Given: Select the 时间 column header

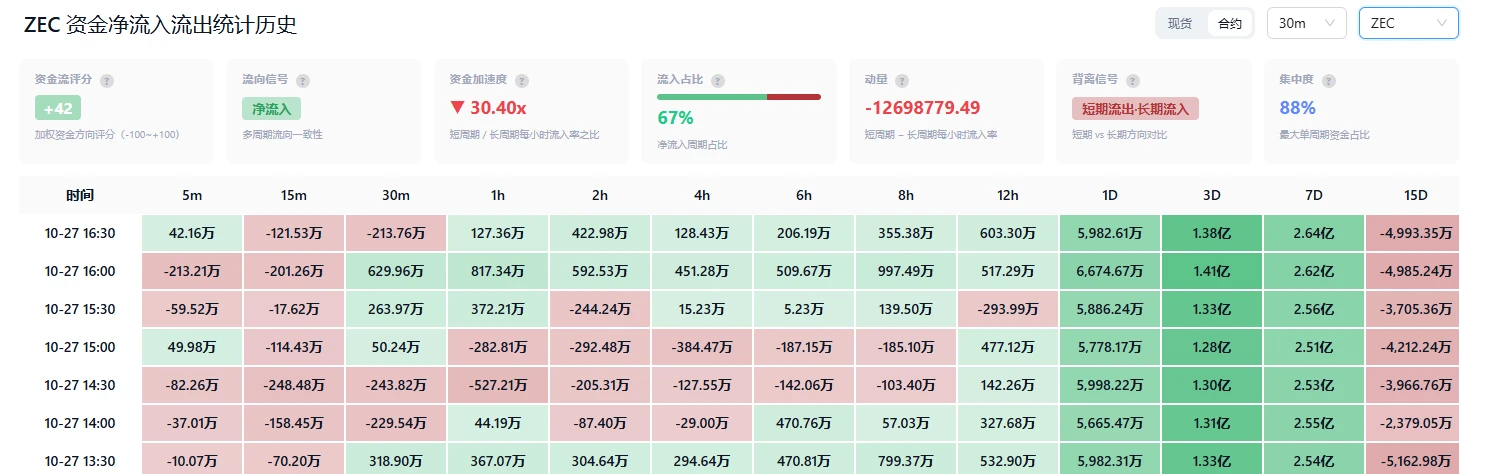Looking at the screenshot, I should click(80, 195).
